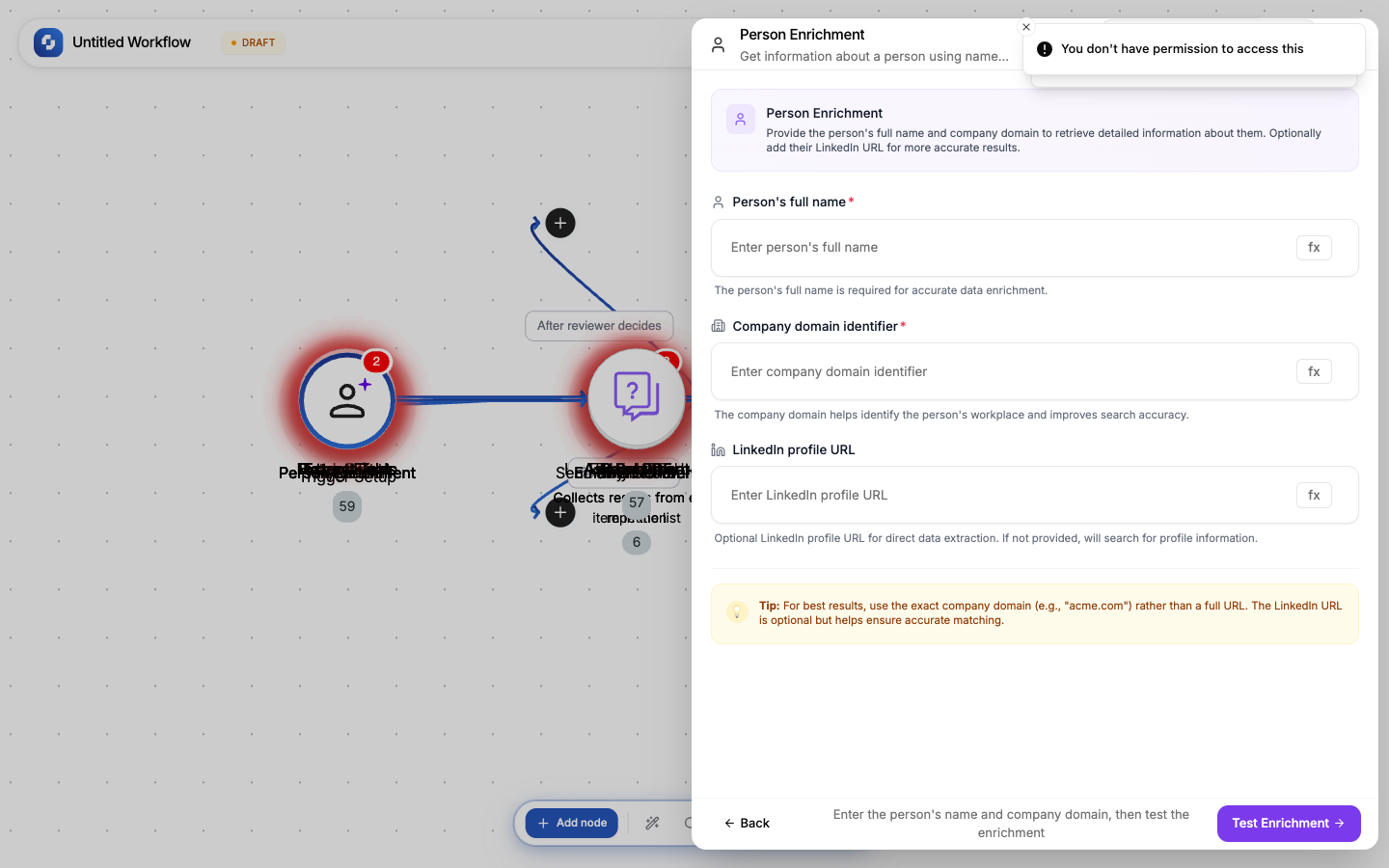
Task: Click the Company domain identifier input
Action: (x=1003, y=371)
